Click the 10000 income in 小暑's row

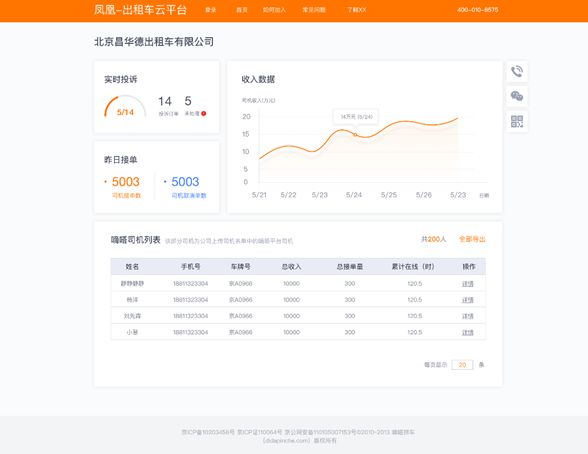pyautogui.click(x=291, y=332)
